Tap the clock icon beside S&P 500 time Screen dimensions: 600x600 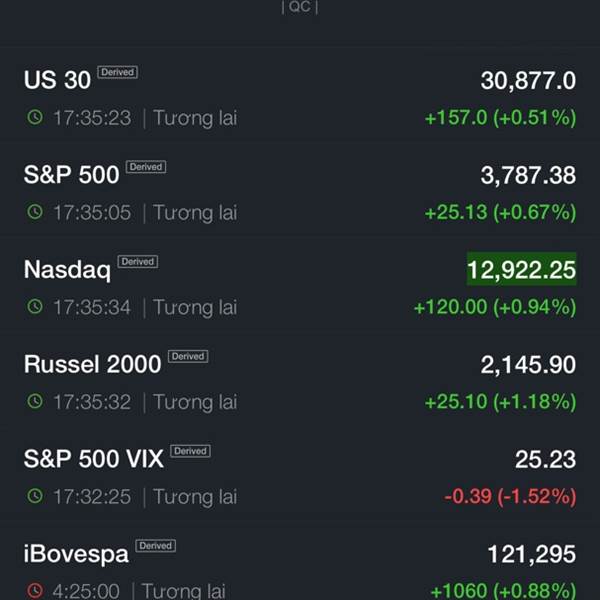(x=35, y=212)
